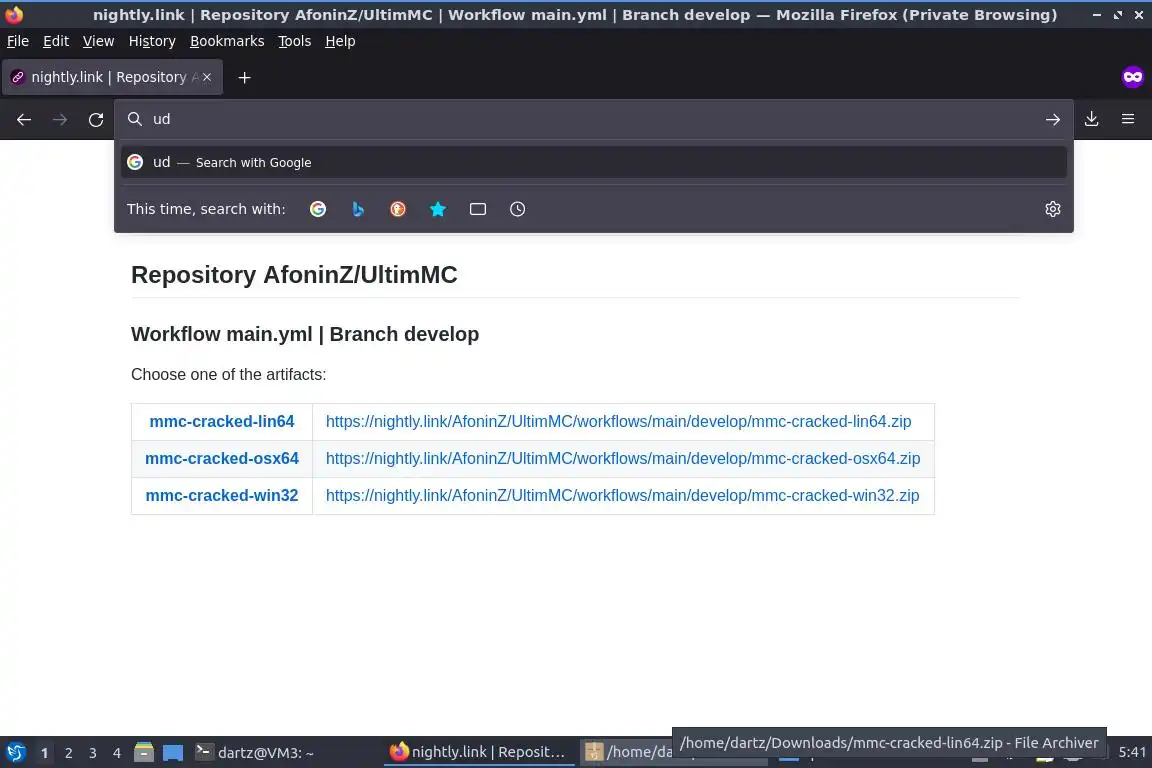Click the Firefox logo in the title bar

pyautogui.click(x=14, y=15)
